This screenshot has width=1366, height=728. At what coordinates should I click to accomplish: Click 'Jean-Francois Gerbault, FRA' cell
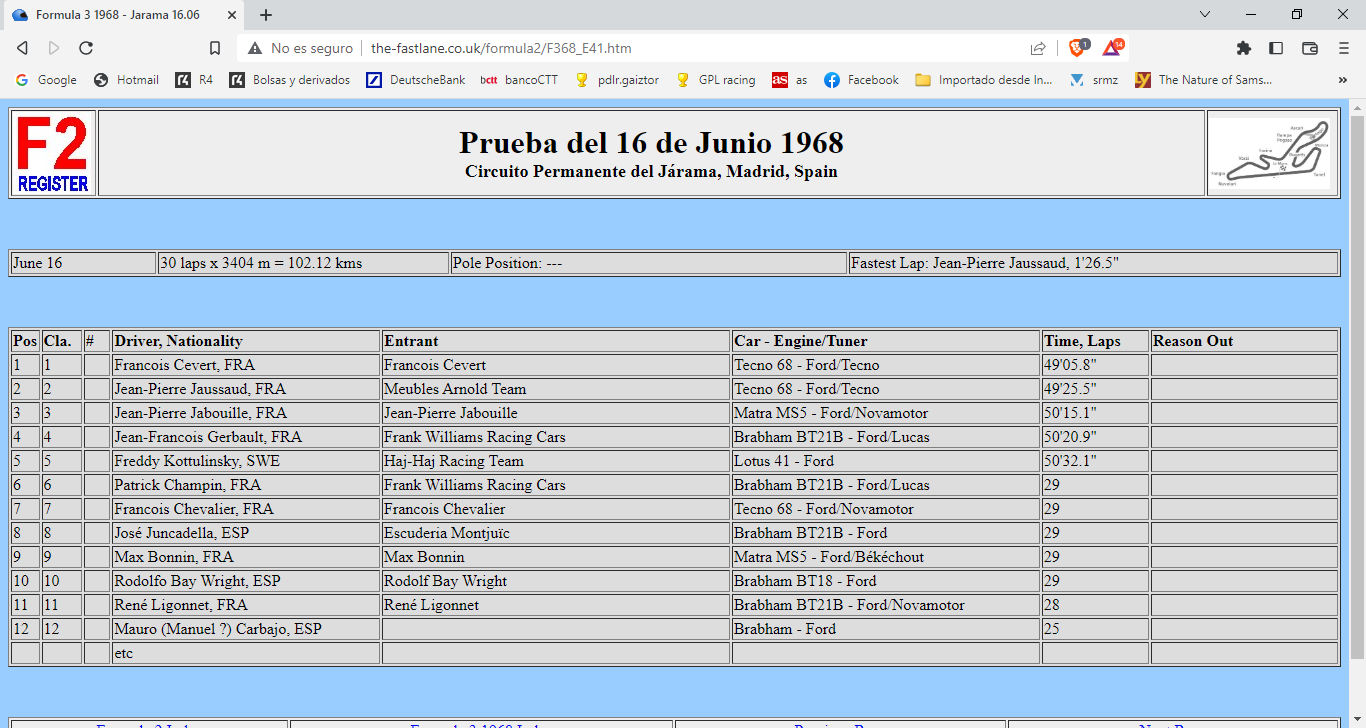point(246,437)
